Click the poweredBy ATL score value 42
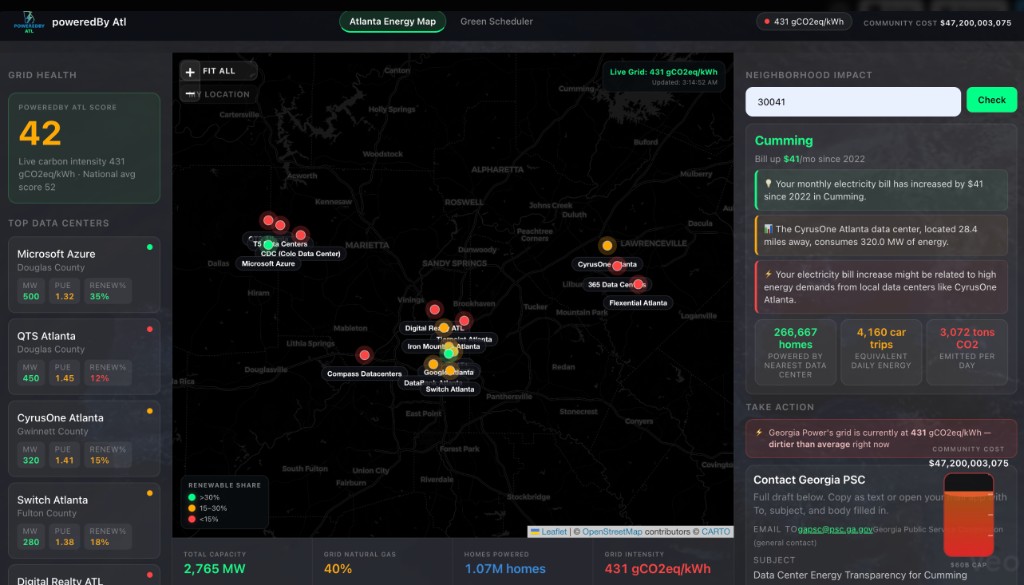 [40, 134]
